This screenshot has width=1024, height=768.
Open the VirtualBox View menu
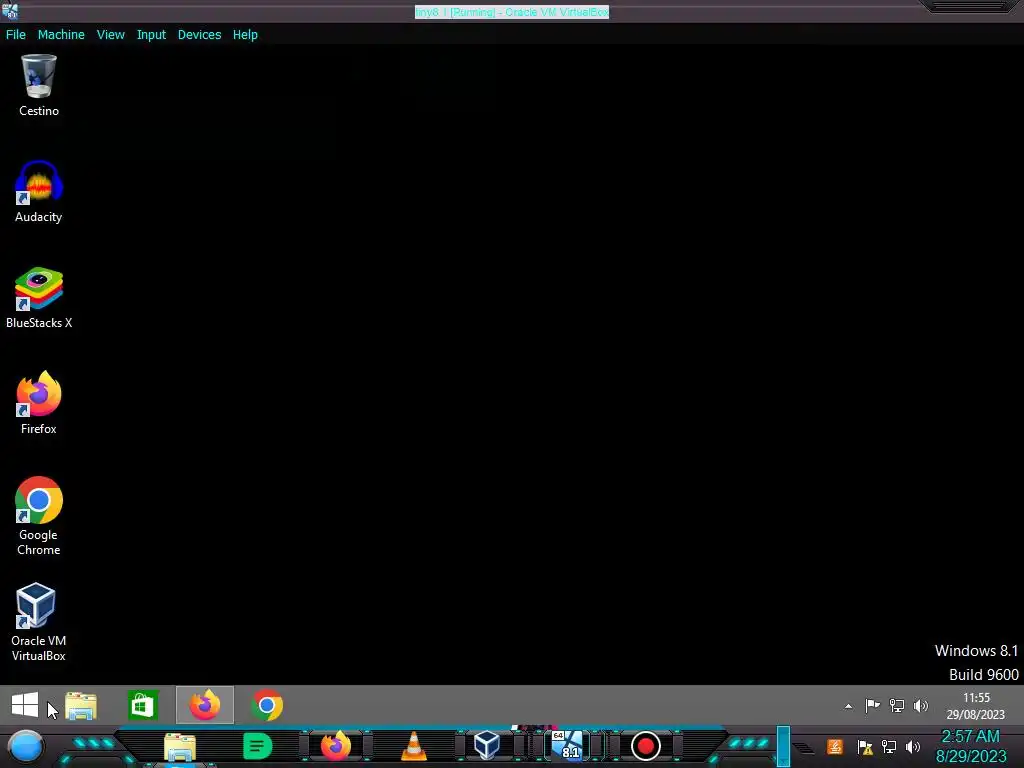110,35
